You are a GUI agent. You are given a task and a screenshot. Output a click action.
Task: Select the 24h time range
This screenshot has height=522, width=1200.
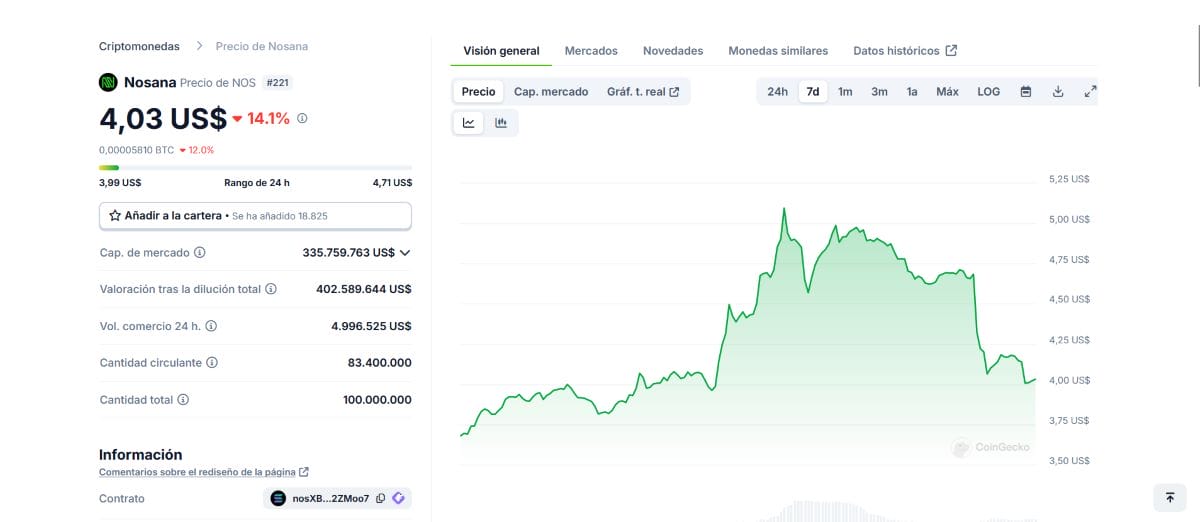(777, 92)
